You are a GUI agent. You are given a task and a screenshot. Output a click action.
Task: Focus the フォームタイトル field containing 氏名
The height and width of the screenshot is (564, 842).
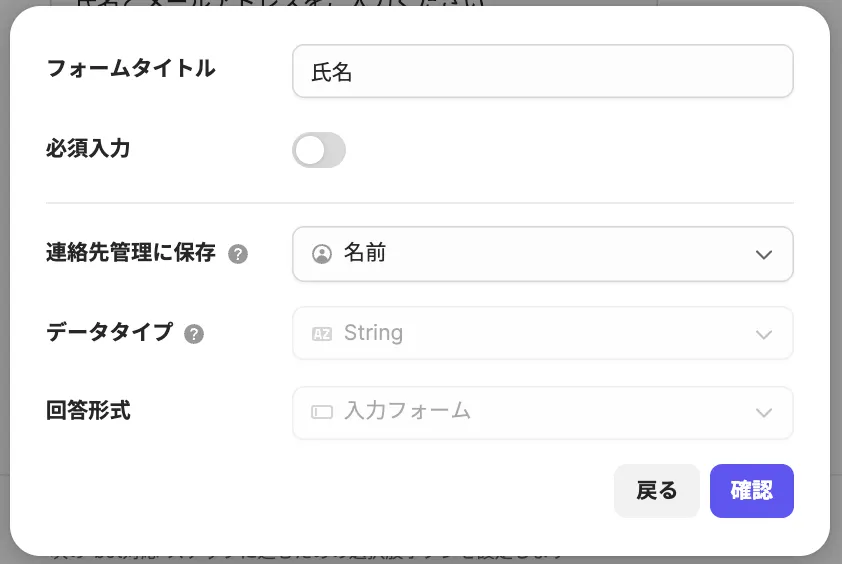click(542, 72)
